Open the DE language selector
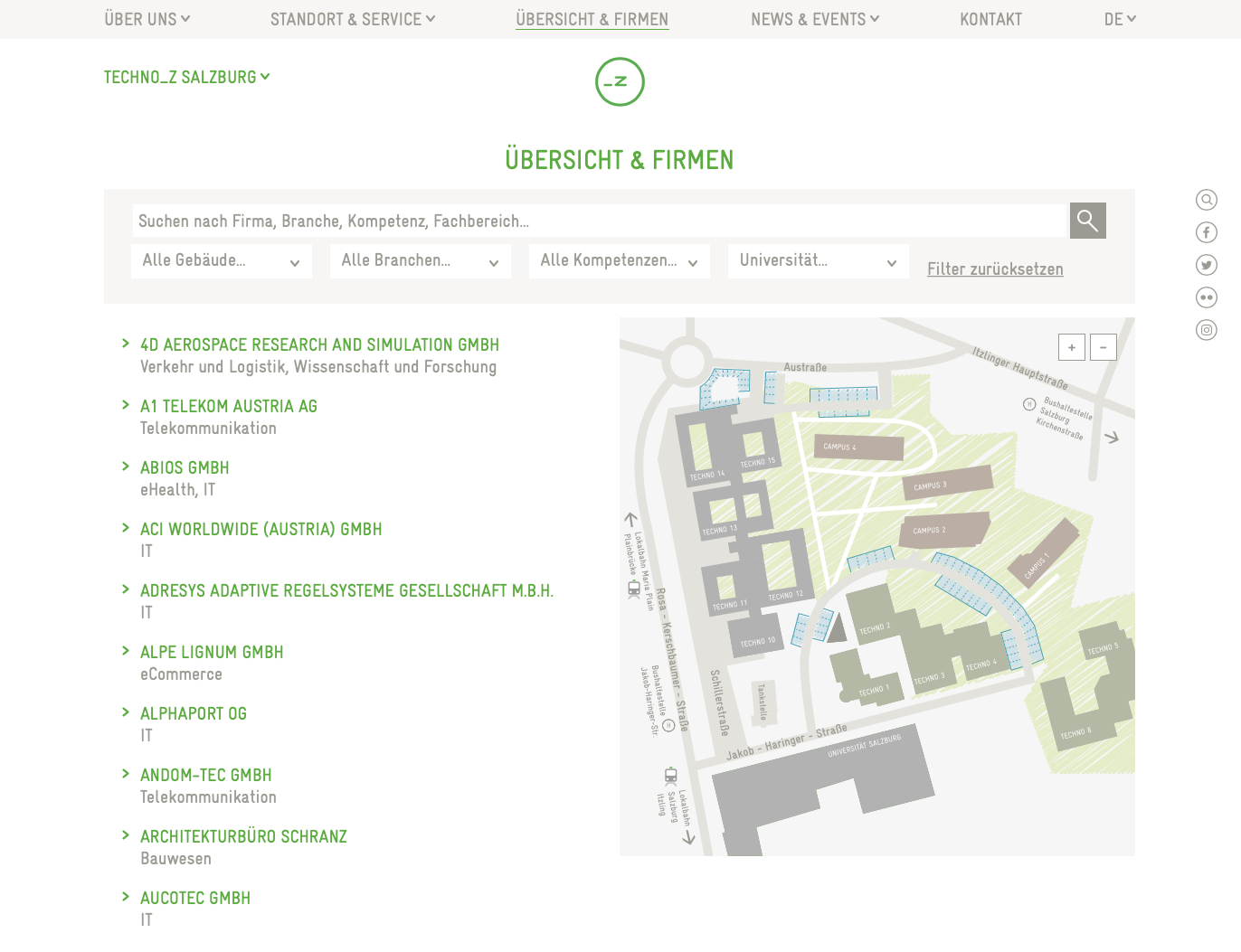The height and width of the screenshot is (952, 1241). 1120,19
